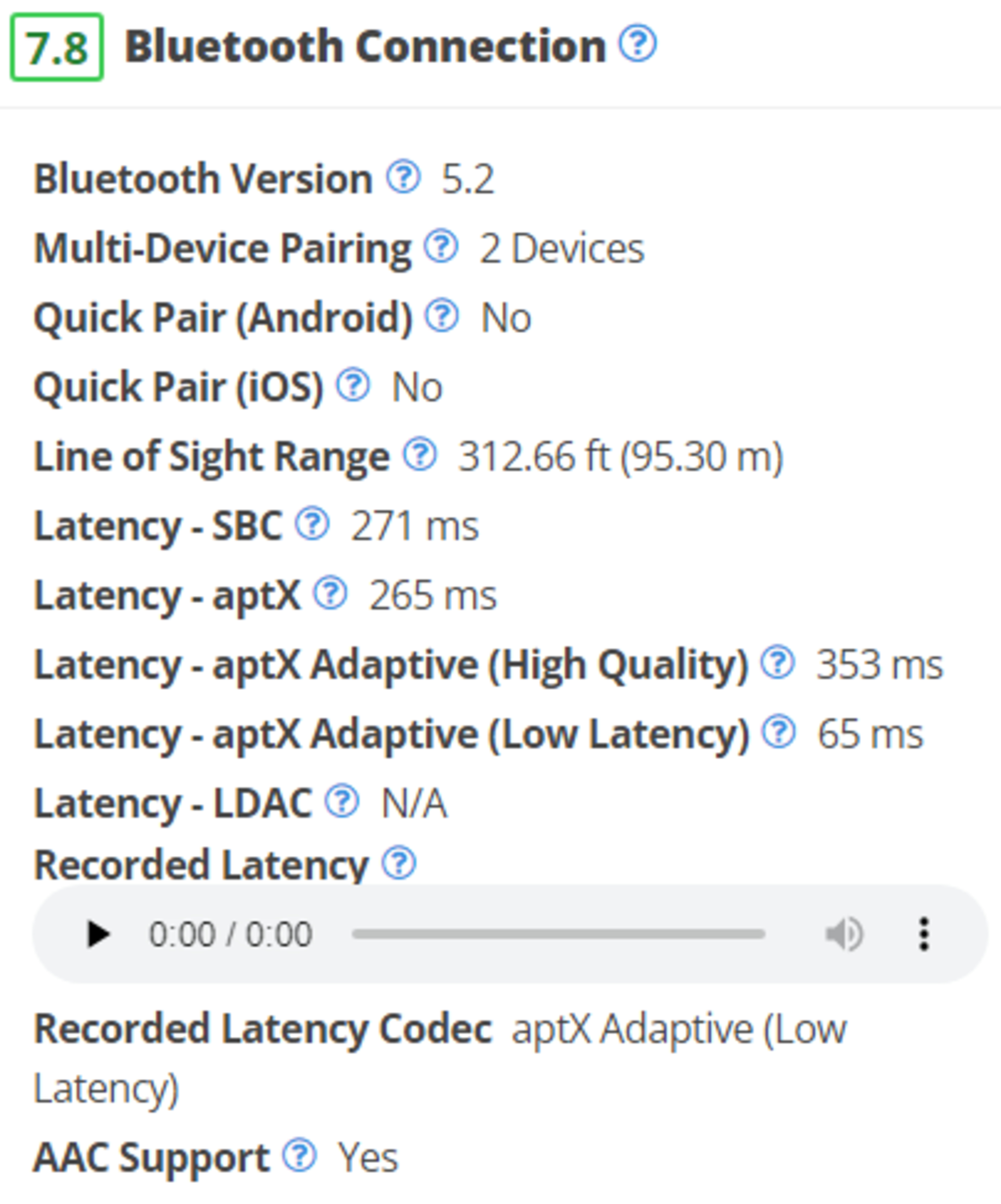The width and height of the screenshot is (1001, 1204).
Task: Open aptX Adaptive (Low Latency) help icon
Action: pyautogui.click(x=779, y=732)
